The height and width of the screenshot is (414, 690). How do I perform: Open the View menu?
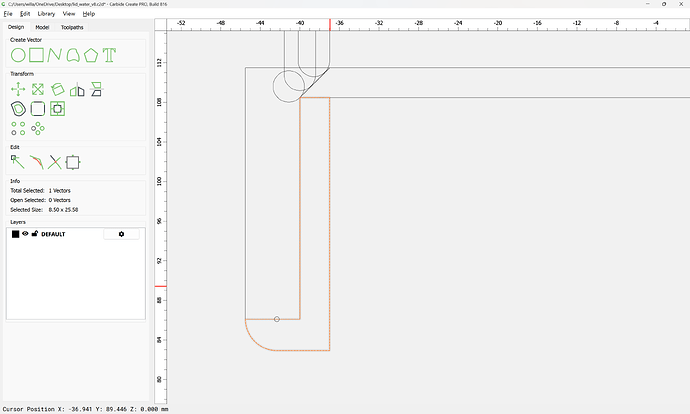click(69, 14)
